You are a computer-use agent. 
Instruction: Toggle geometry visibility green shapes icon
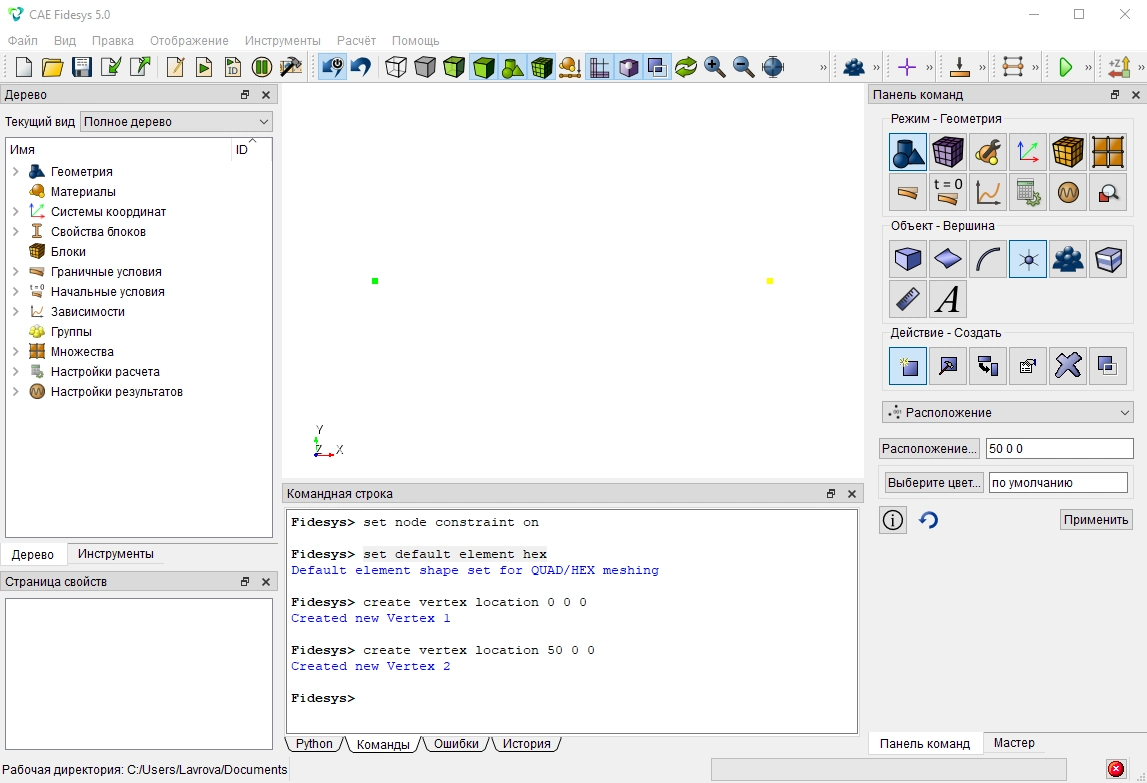(513, 67)
